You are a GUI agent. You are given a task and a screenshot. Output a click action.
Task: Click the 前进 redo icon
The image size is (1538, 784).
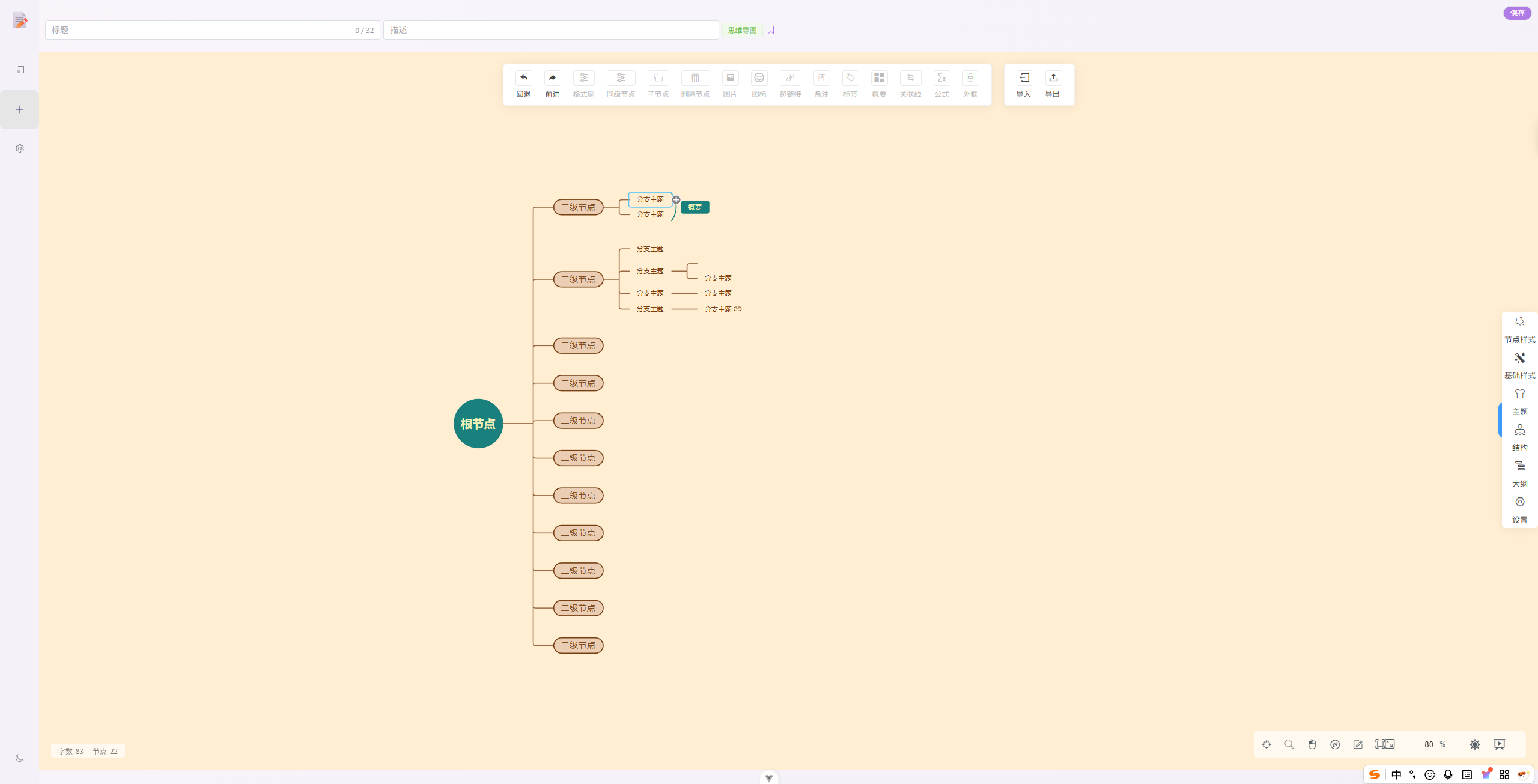(x=552, y=78)
